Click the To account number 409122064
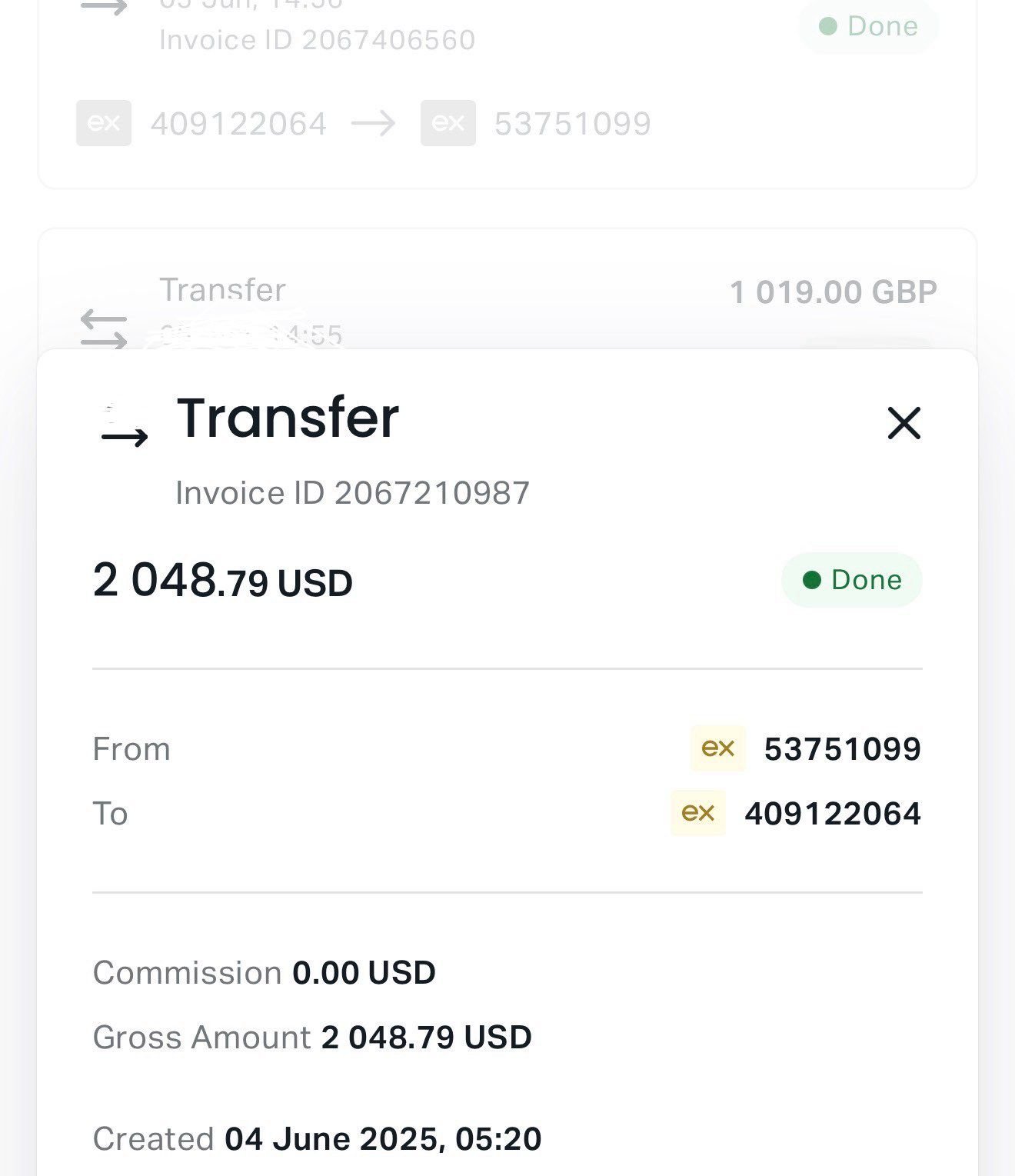 tap(833, 814)
